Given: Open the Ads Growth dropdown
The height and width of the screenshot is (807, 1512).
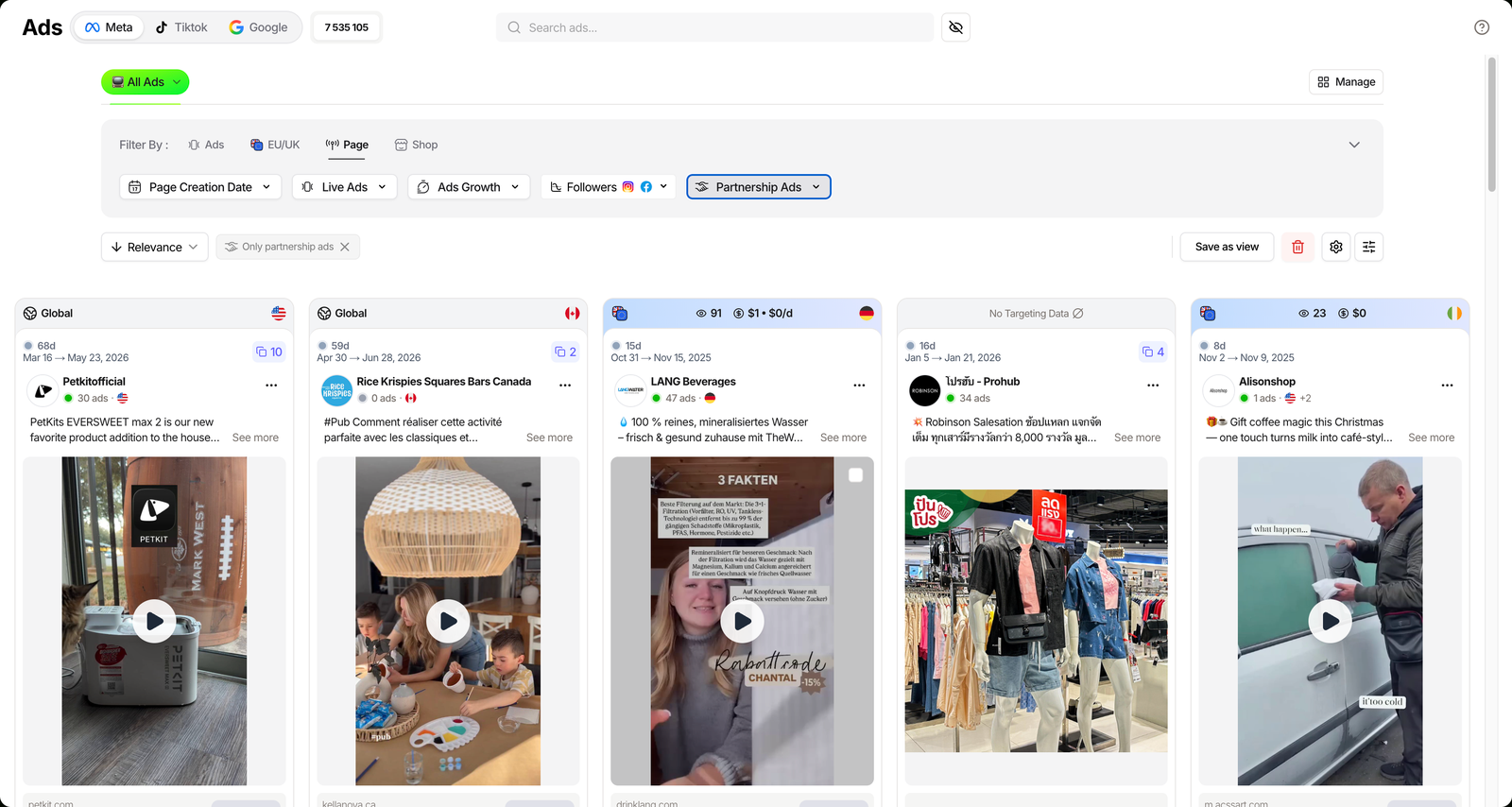Looking at the screenshot, I should point(469,187).
